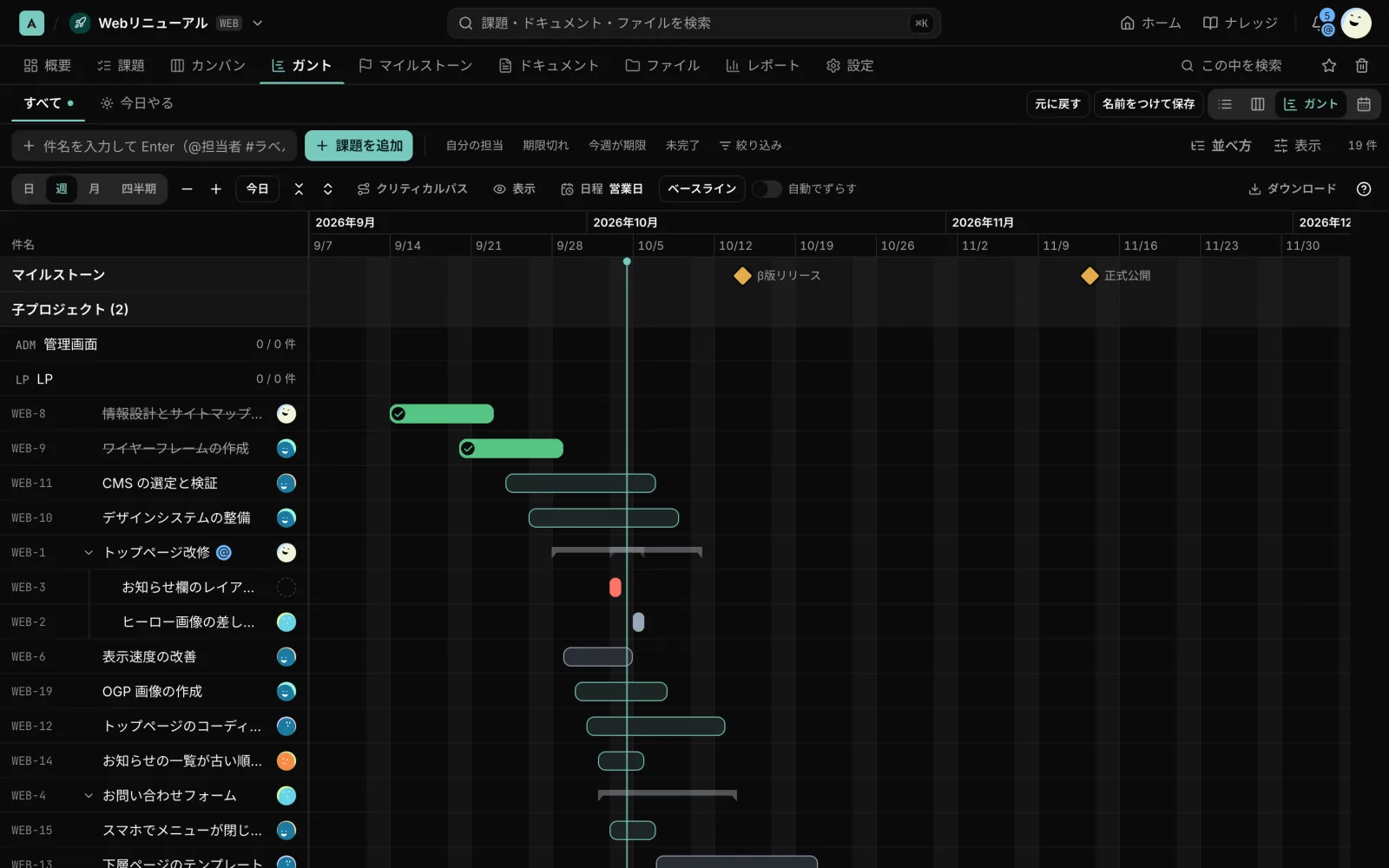Select 日 timescale option
This screenshot has height=868, width=1389.
29,189
